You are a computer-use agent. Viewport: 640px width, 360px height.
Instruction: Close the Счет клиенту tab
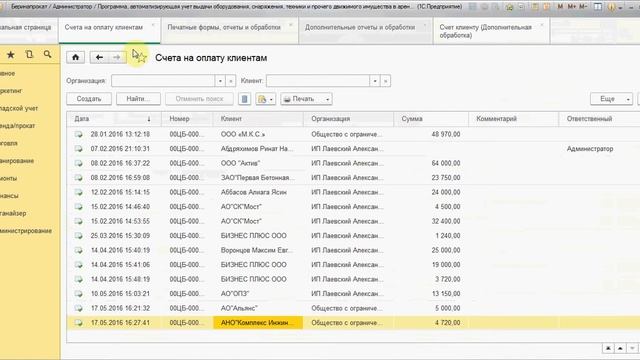pyautogui.click(x=542, y=25)
